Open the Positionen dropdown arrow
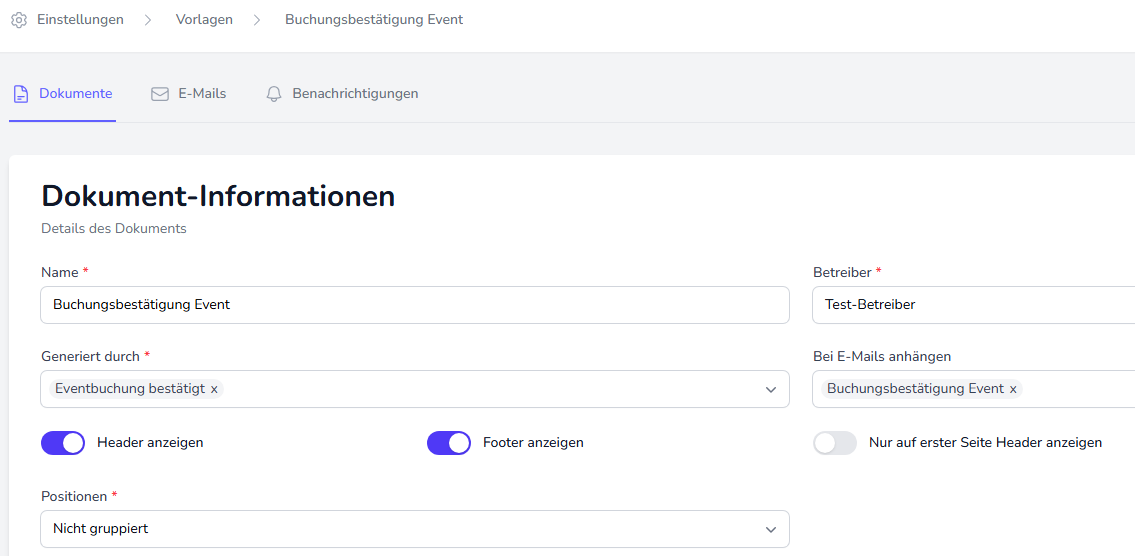Image resolution: width=1135 pixels, height=556 pixels. click(x=770, y=529)
